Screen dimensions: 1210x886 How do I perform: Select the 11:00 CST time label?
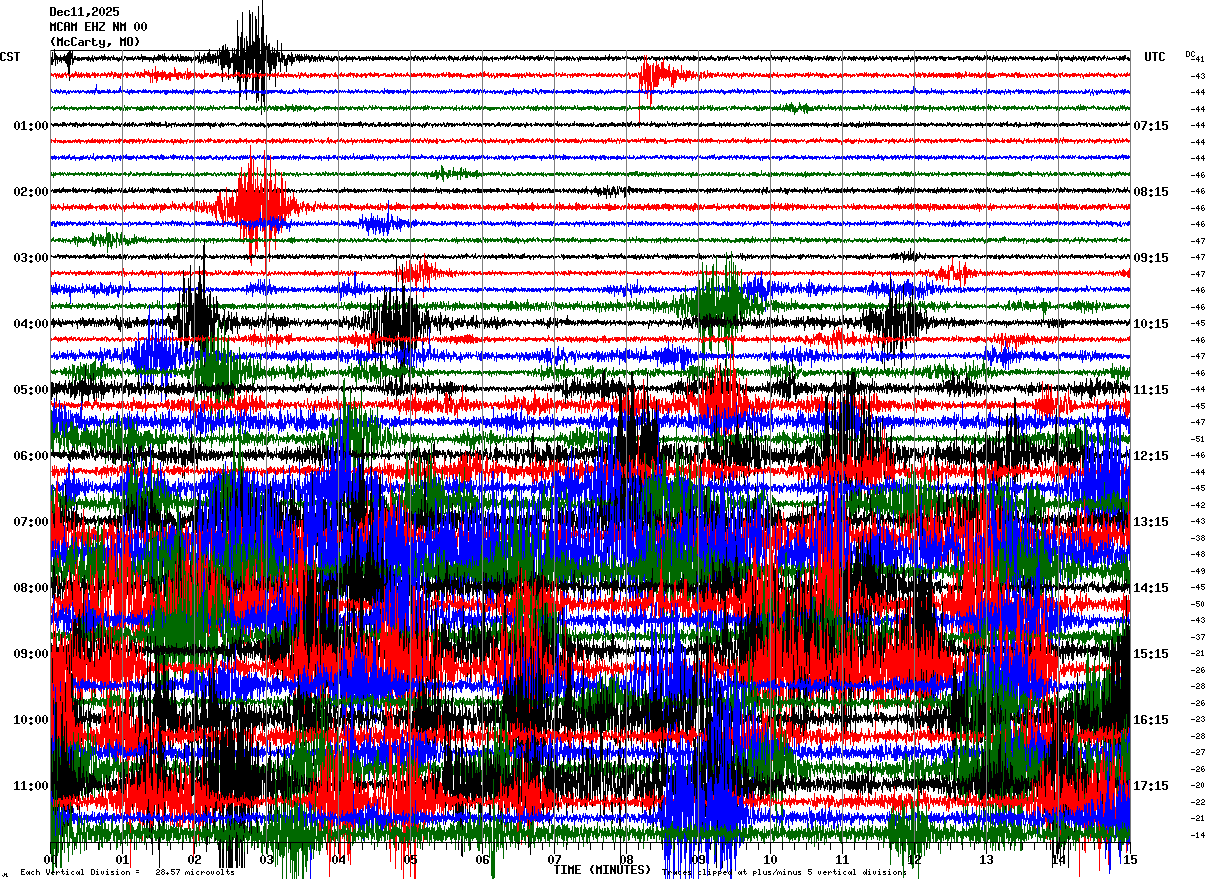(31, 786)
